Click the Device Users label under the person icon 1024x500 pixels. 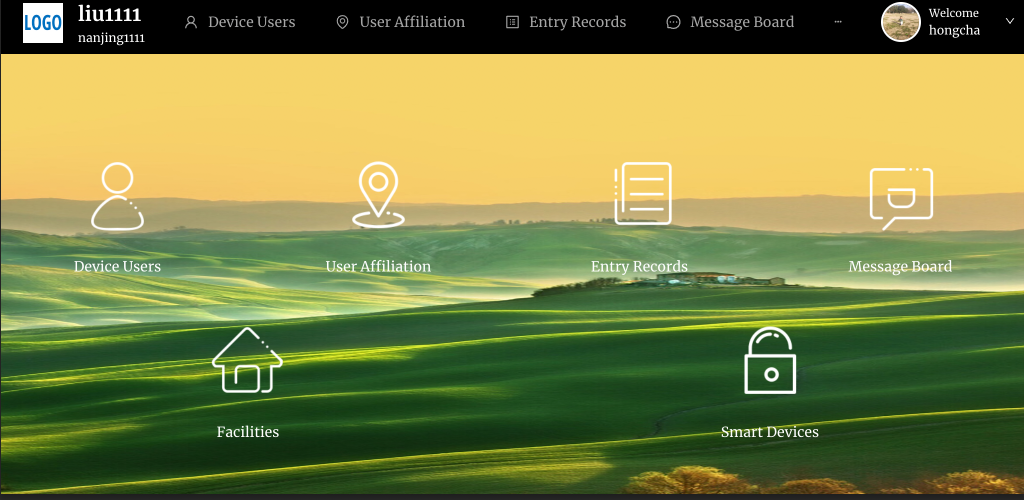coord(118,266)
